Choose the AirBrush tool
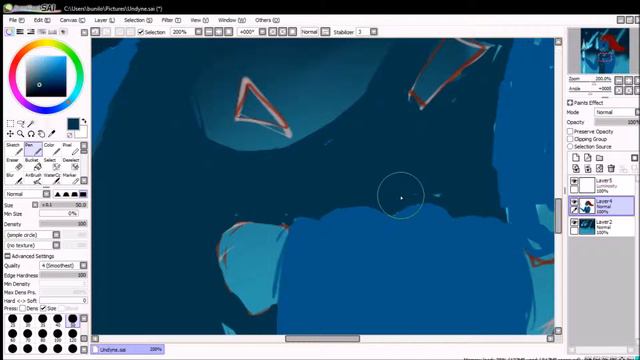640x360 pixels. tap(33, 179)
